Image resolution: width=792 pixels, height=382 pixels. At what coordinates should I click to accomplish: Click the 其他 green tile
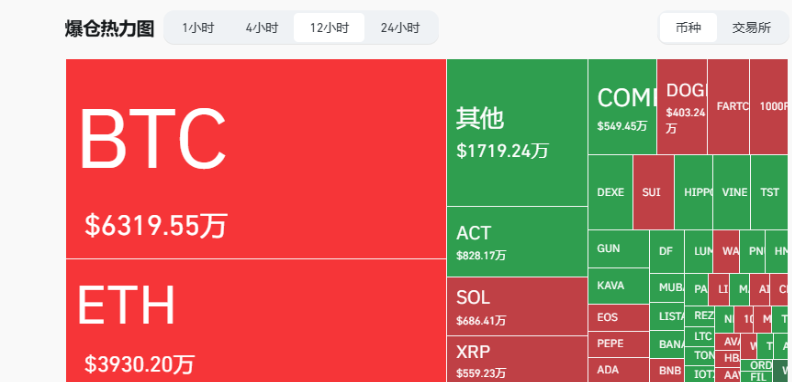point(517,132)
